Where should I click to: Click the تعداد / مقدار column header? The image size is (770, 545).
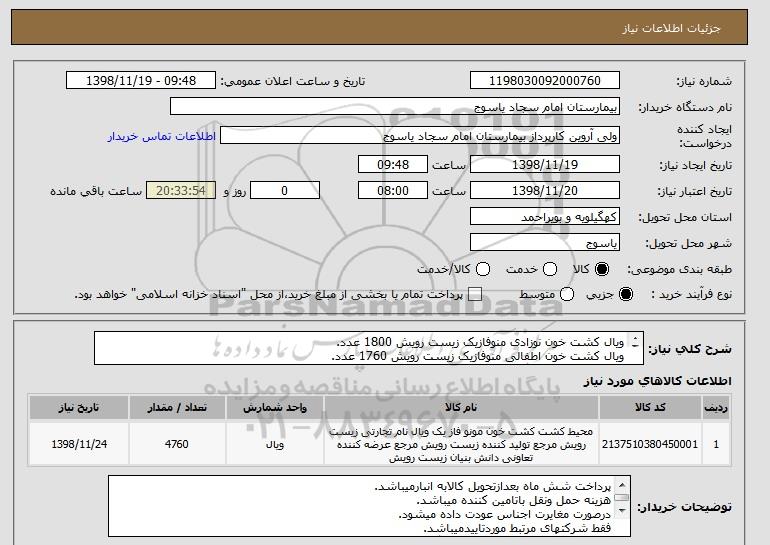pyautogui.click(x=177, y=408)
